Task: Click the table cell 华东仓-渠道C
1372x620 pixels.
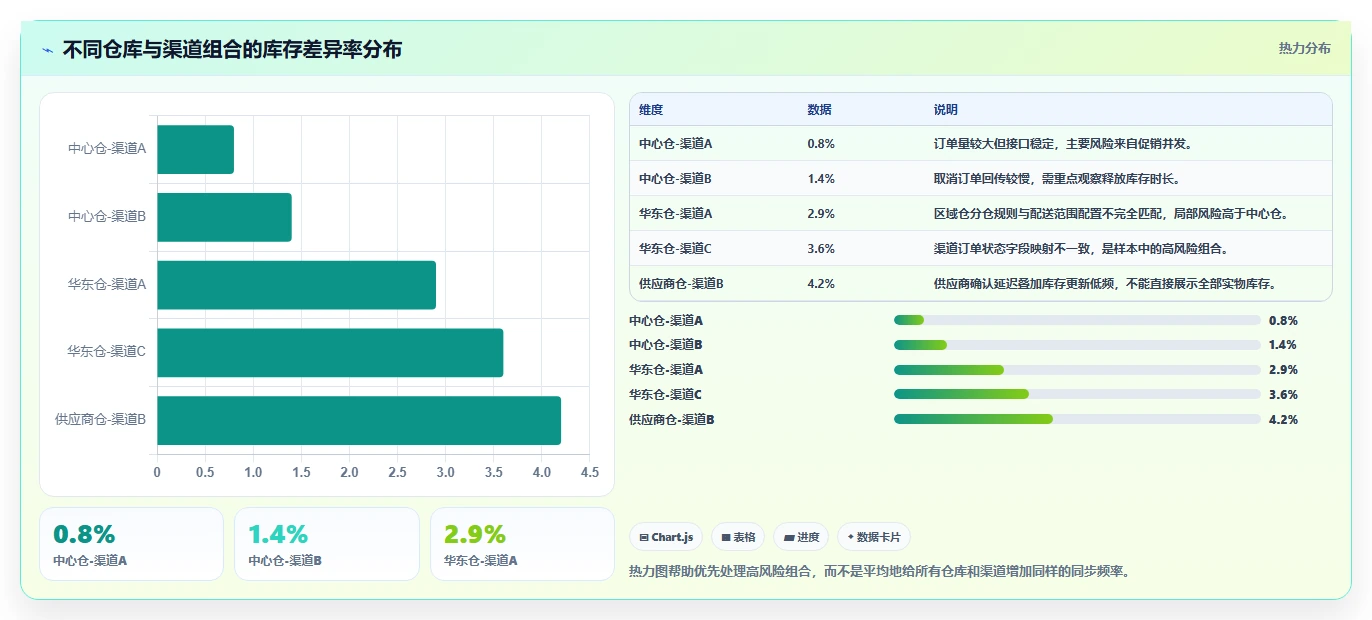Action: [x=676, y=249]
